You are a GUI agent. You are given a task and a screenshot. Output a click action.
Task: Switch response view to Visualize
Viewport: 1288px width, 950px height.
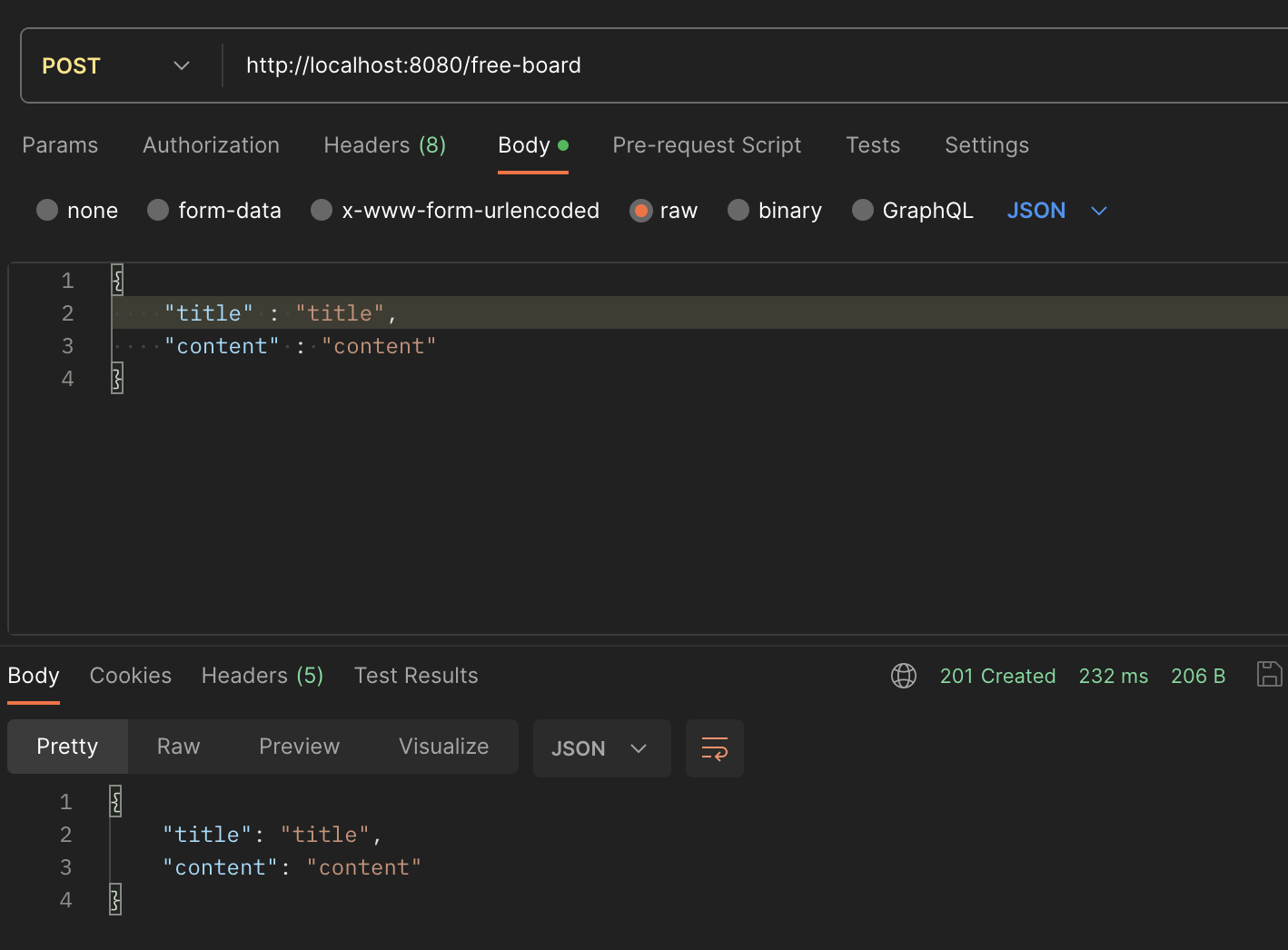pos(443,747)
